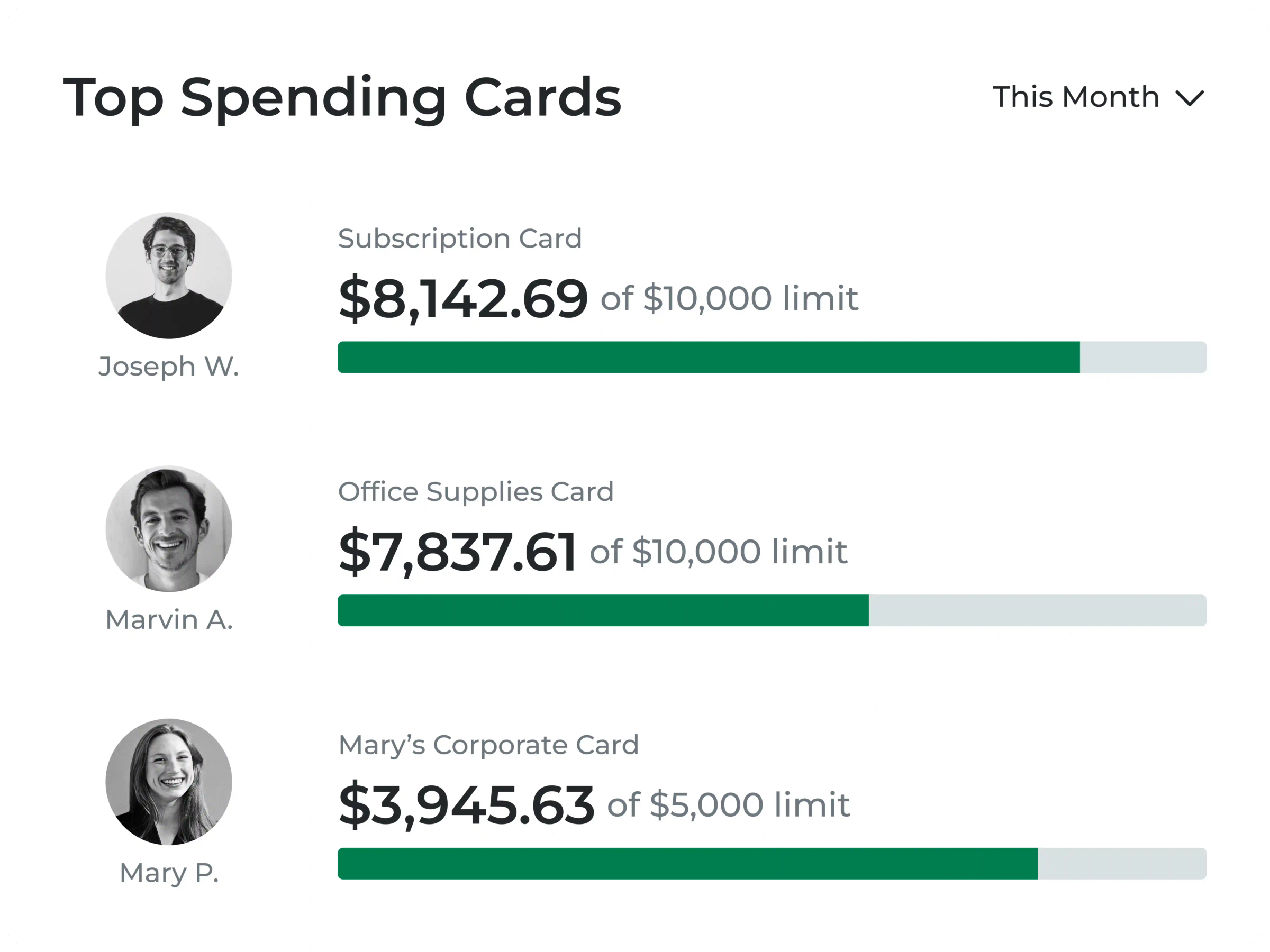Click Joseph W.'s profile picture
The width and height of the screenshot is (1270, 952).
click(169, 276)
